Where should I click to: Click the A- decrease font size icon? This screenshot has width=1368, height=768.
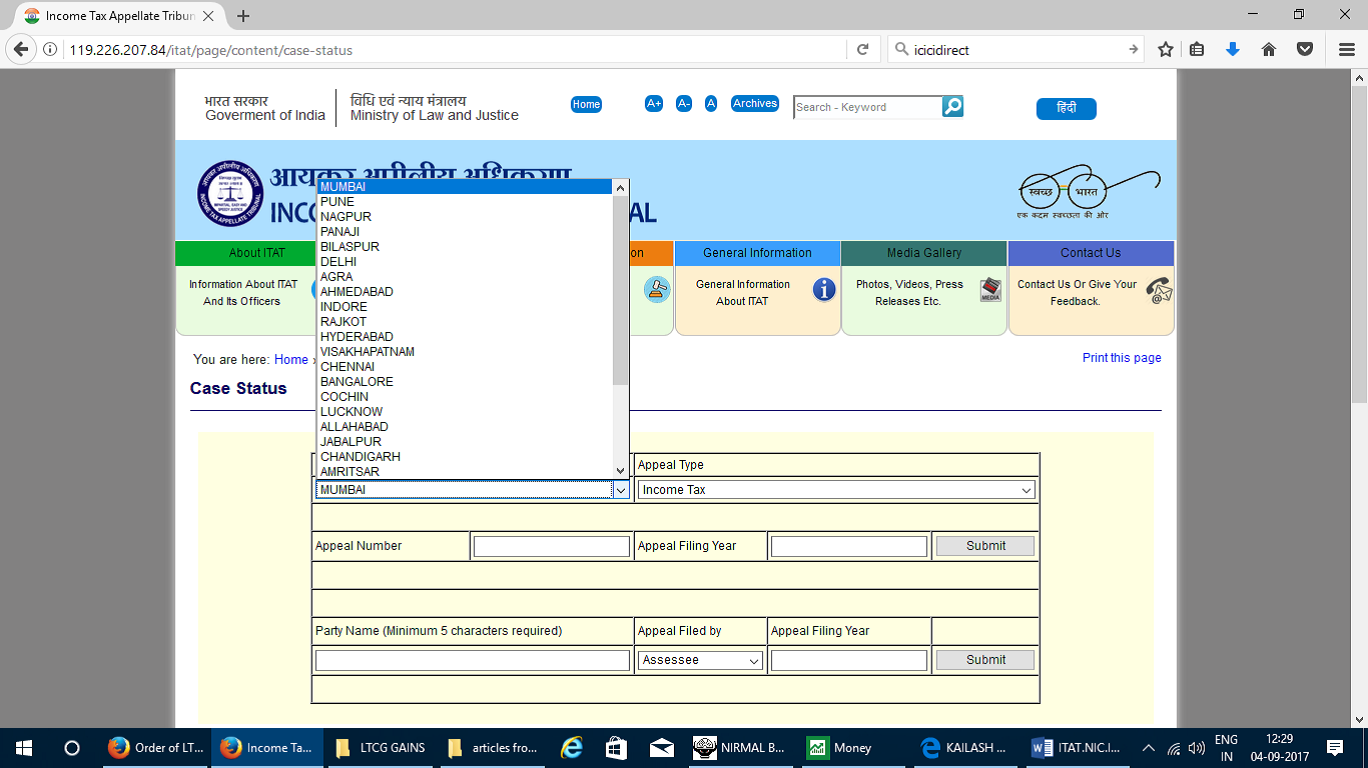(684, 104)
